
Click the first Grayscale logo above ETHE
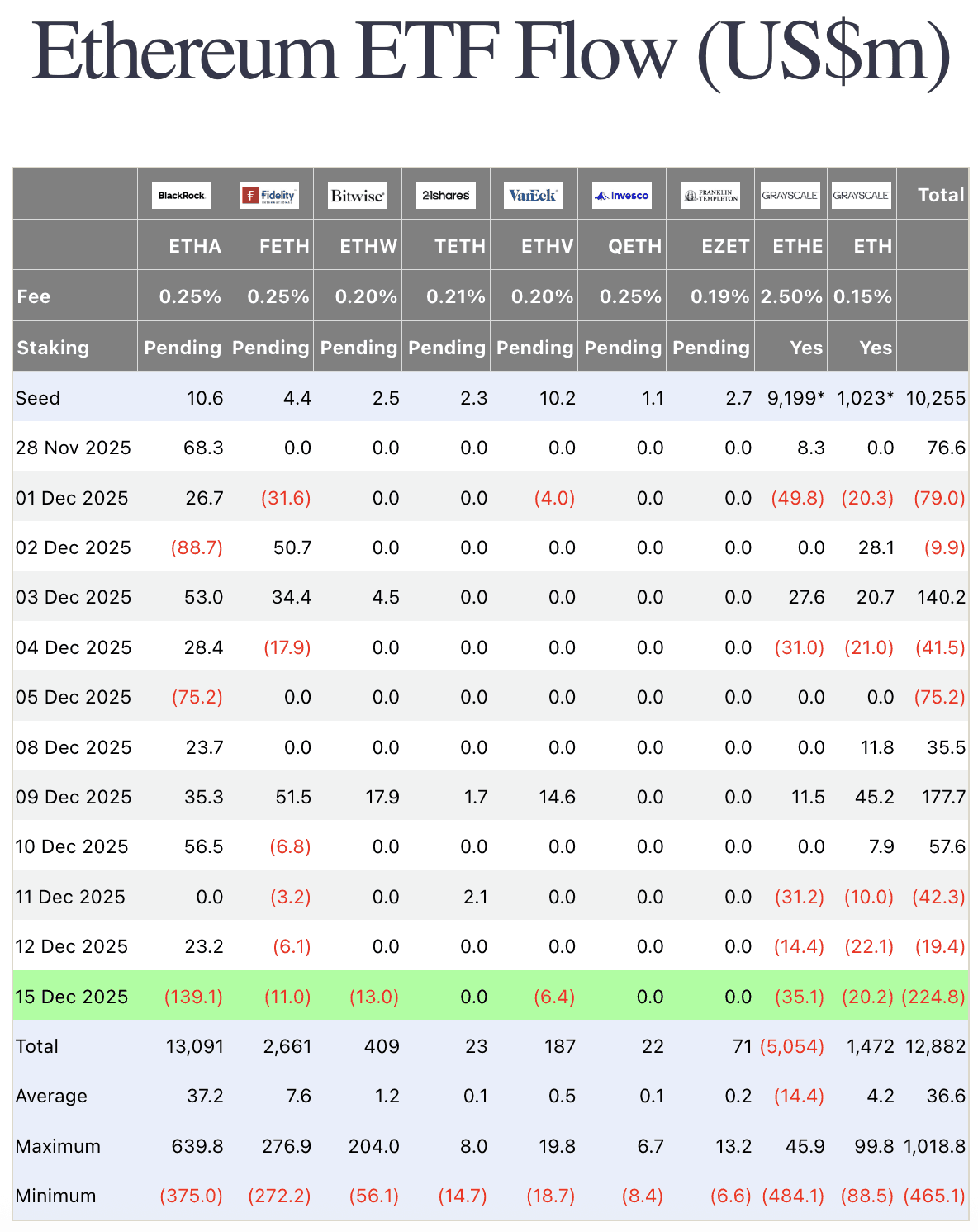[790, 196]
